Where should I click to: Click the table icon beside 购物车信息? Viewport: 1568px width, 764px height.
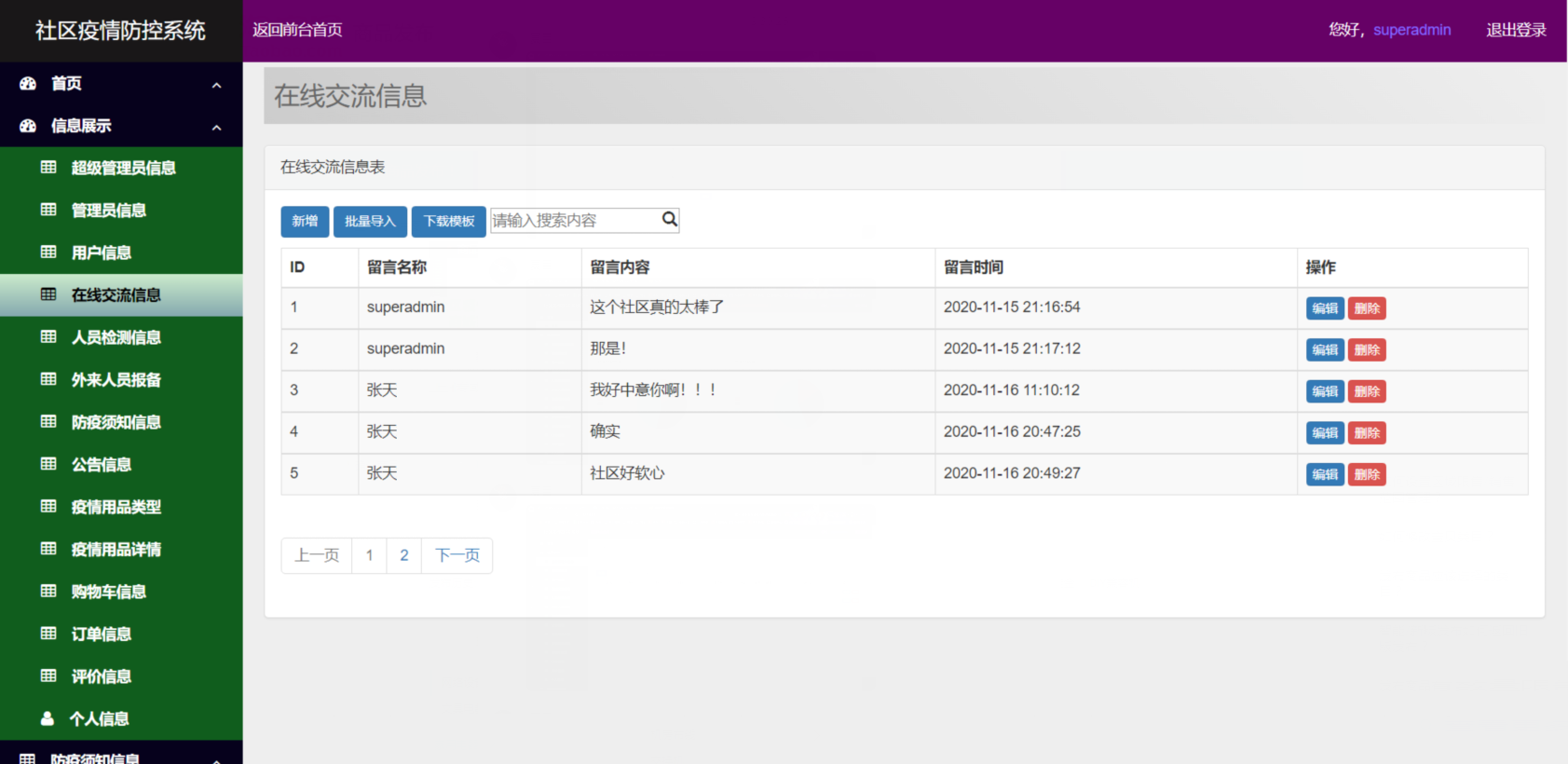click(x=48, y=592)
